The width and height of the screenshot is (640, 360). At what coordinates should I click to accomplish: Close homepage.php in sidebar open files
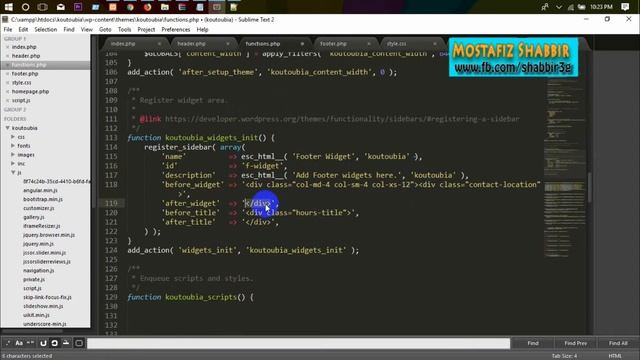(x=7, y=91)
